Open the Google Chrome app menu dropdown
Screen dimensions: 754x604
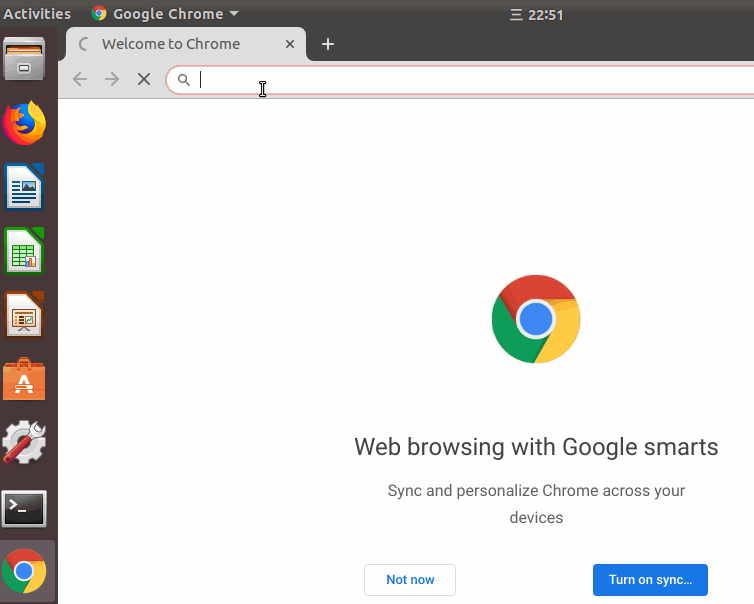pos(165,14)
